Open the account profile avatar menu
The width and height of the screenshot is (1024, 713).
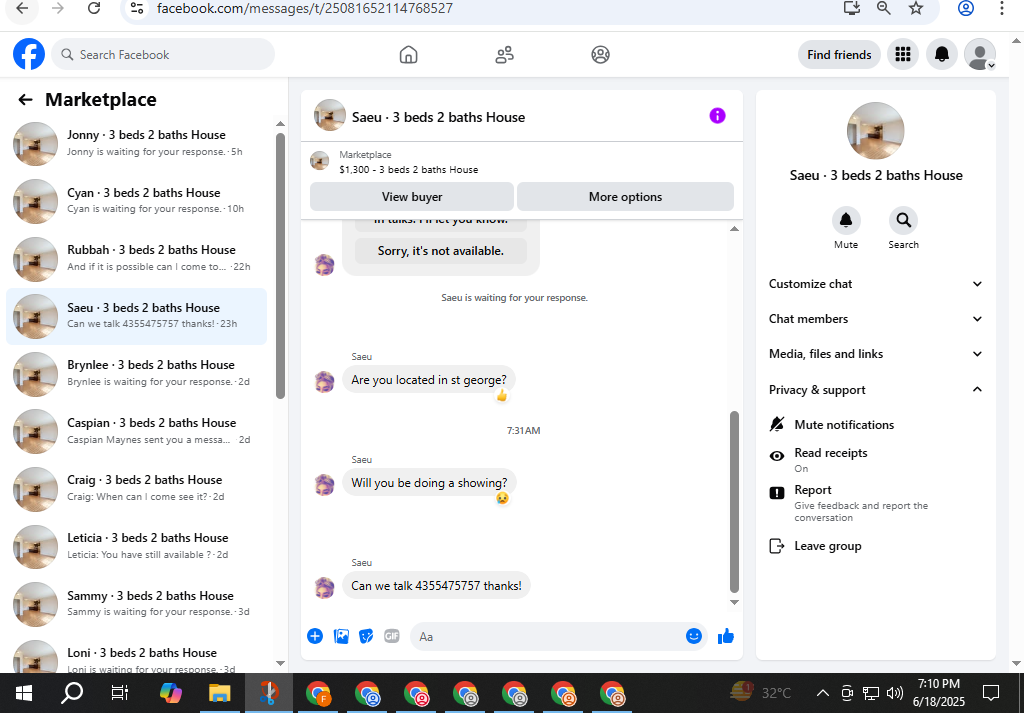coord(980,54)
